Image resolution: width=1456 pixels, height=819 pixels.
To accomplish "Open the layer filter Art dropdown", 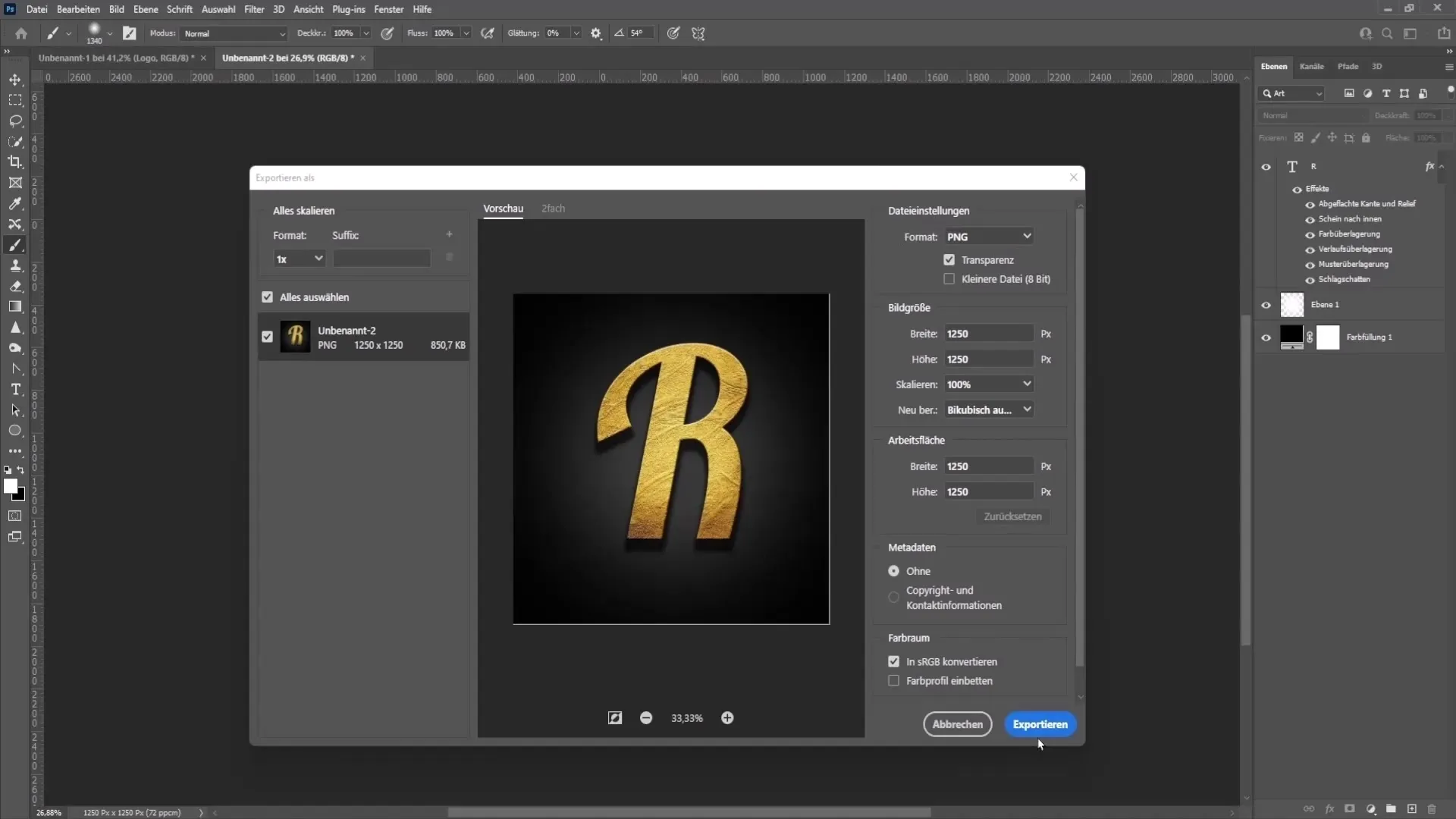I will (x=1292, y=93).
